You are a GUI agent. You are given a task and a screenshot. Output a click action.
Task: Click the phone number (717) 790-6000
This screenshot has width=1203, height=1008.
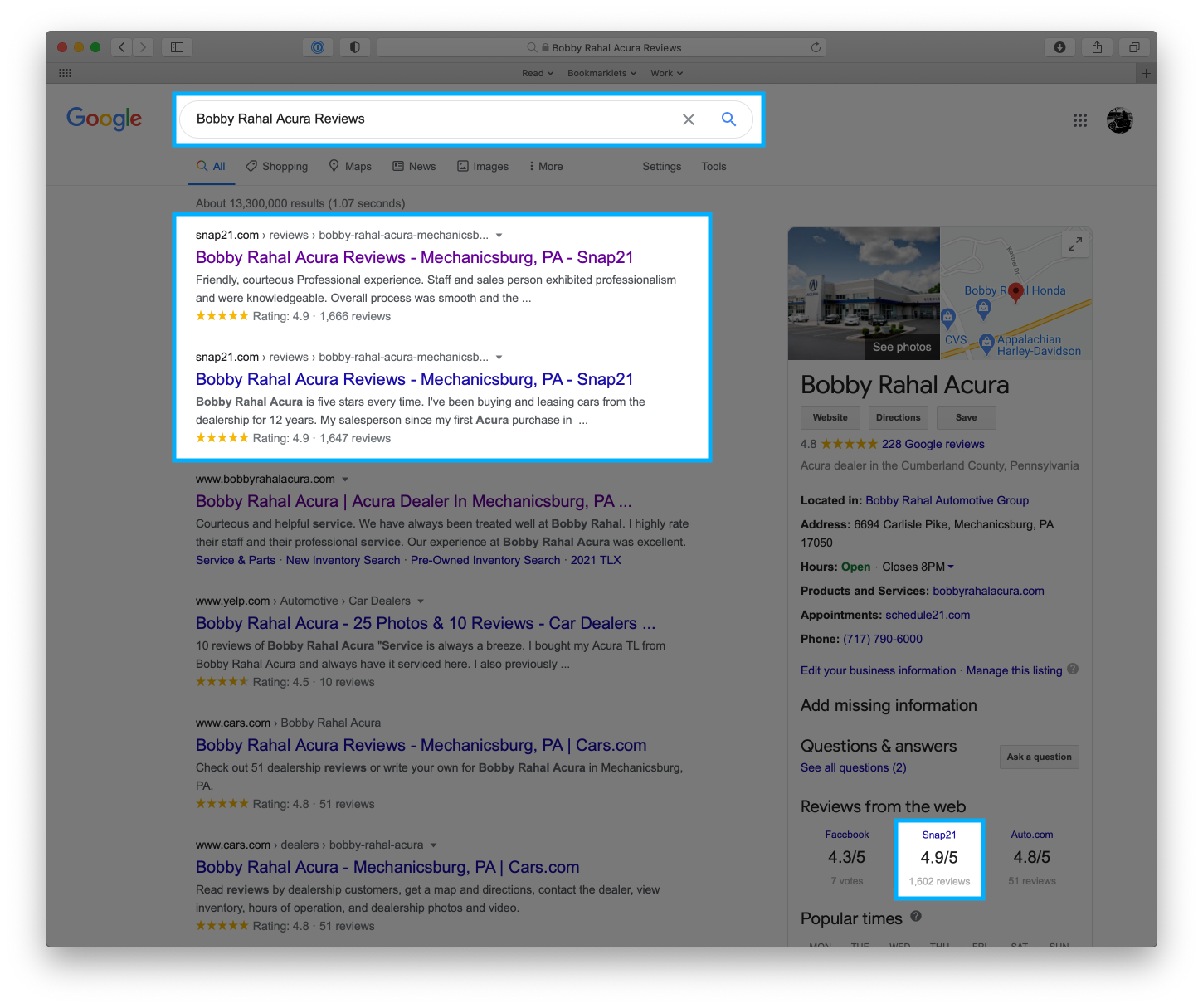[883, 639]
